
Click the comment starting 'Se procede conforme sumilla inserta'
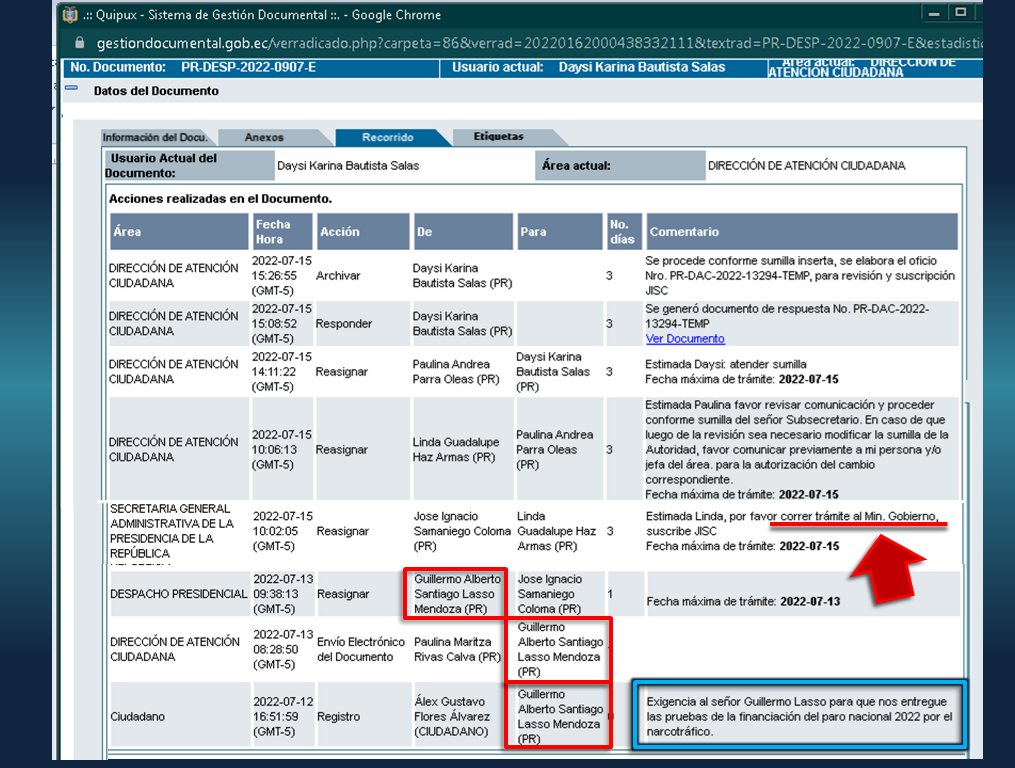pos(800,276)
